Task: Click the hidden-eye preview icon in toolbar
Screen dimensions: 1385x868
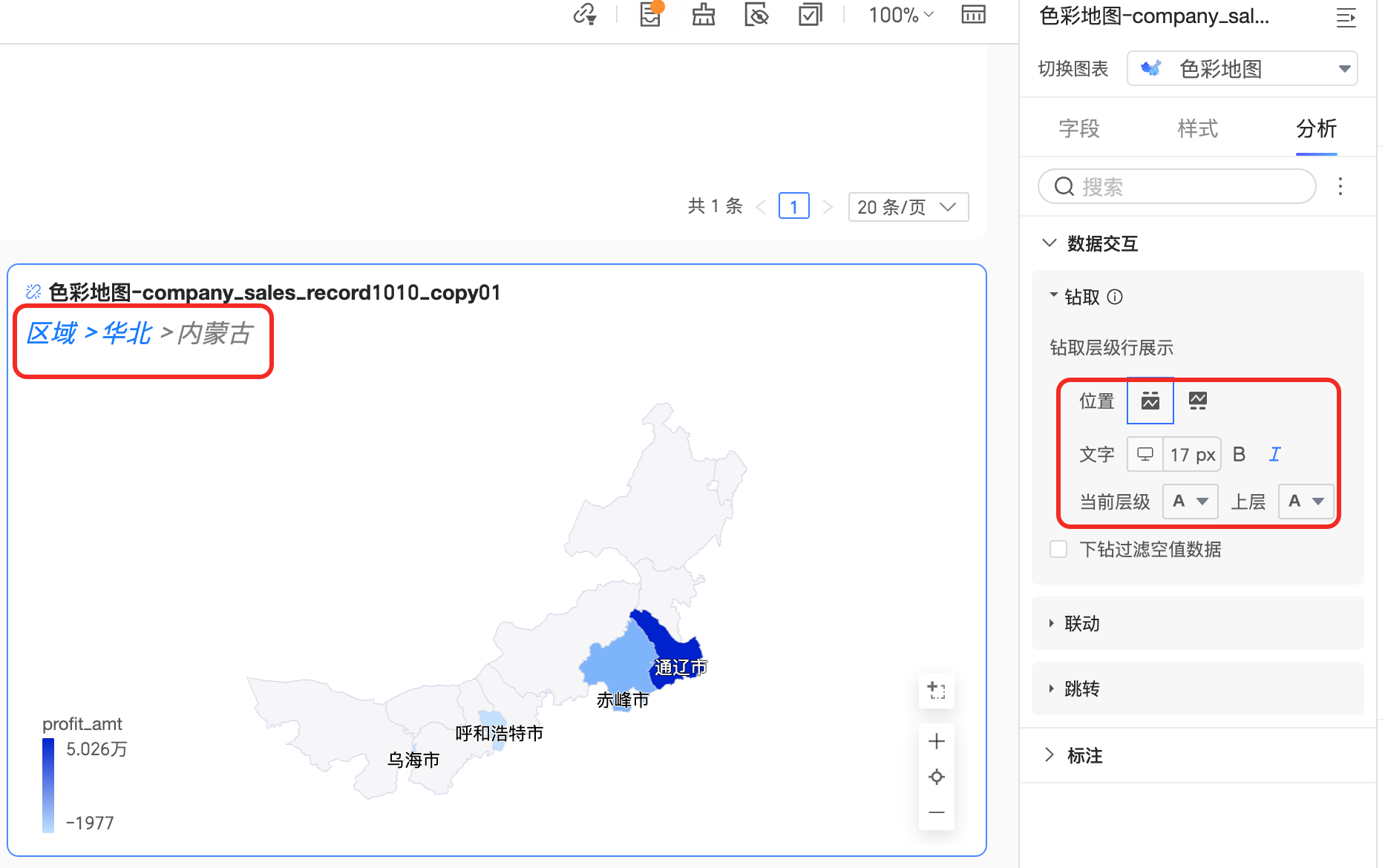Action: [756, 14]
